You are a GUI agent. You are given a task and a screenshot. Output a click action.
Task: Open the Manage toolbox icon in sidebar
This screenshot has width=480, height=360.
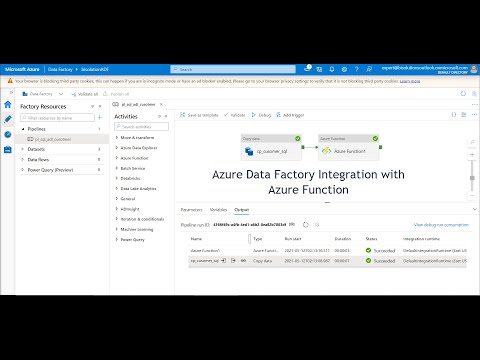8,149
